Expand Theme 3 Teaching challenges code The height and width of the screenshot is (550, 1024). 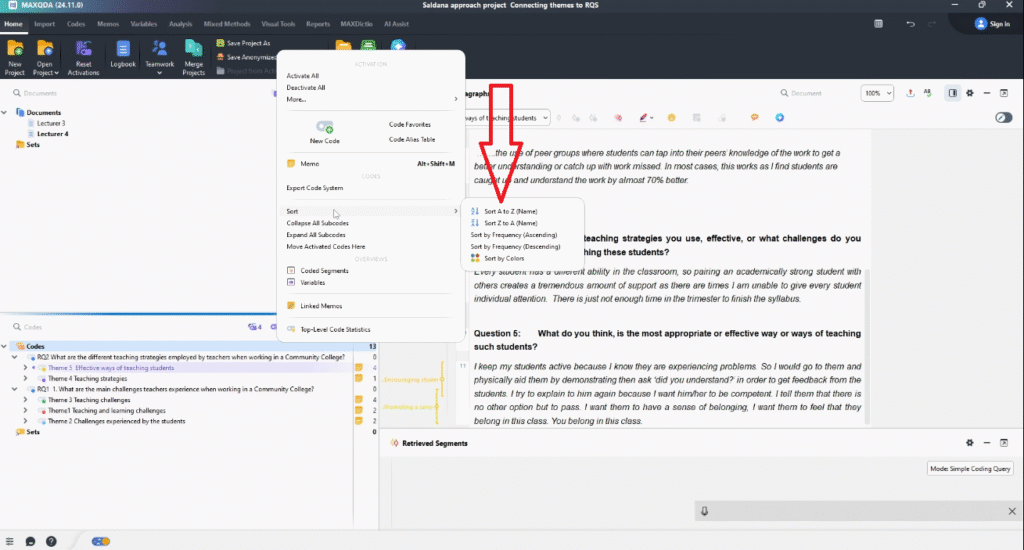click(26, 400)
